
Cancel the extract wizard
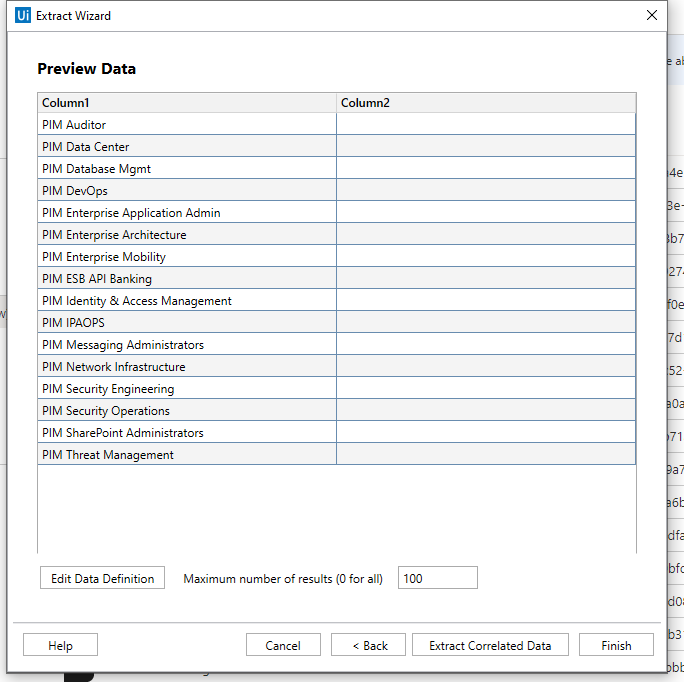283,645
